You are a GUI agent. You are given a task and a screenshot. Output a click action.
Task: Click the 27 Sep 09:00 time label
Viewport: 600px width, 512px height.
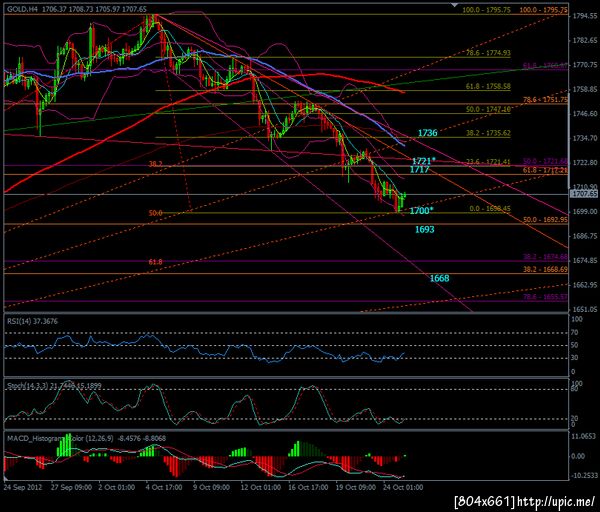point(71,488)
